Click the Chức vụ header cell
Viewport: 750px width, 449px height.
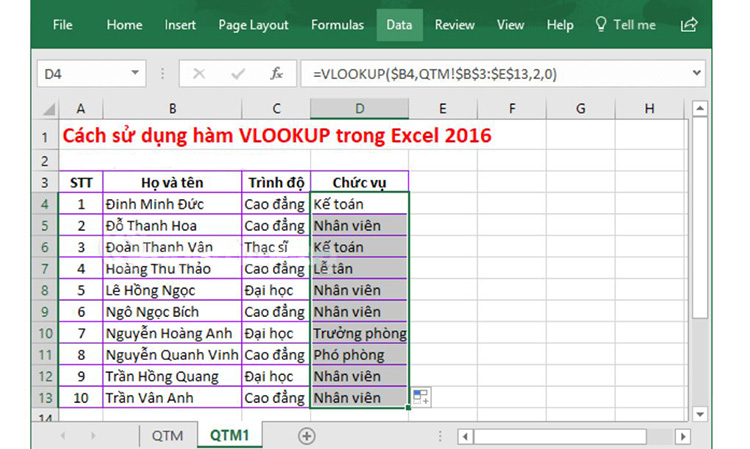tap(360, 183)
